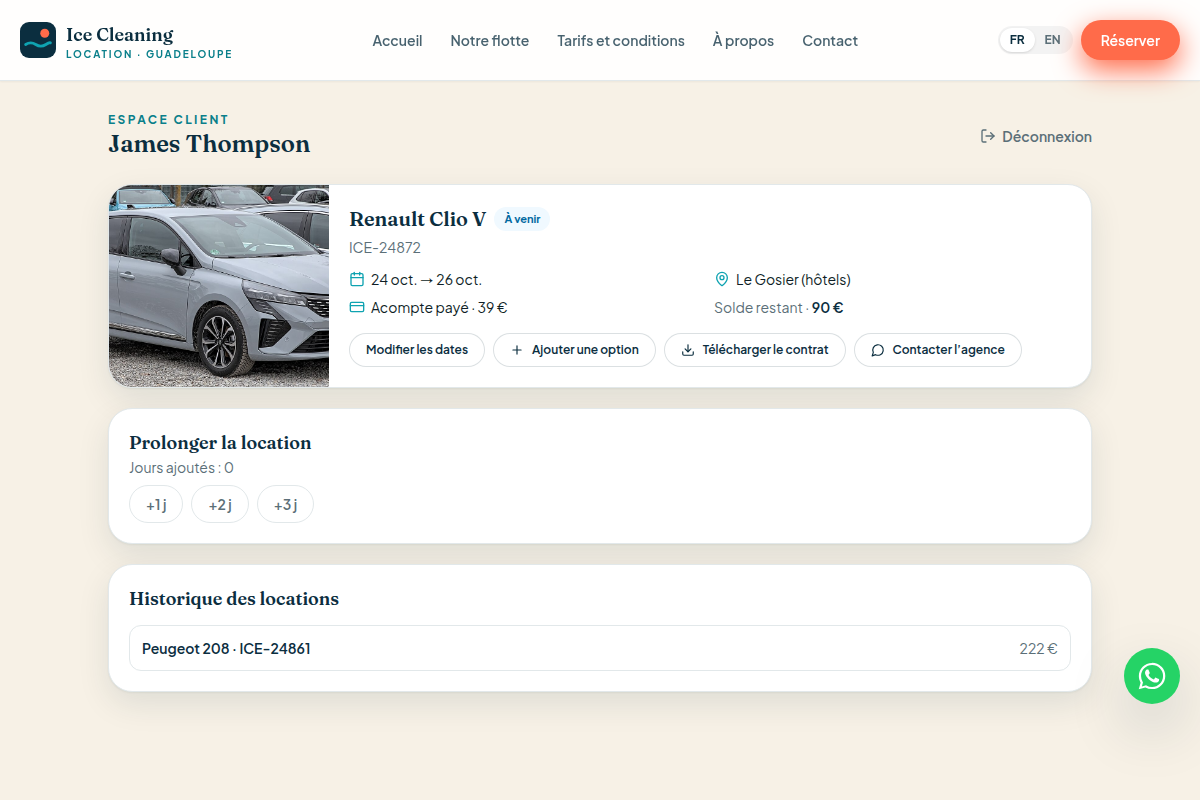Click Le Gosier (hôtels) location text
Viewport: 1200px width, 800px height.
tap(793, 280)
